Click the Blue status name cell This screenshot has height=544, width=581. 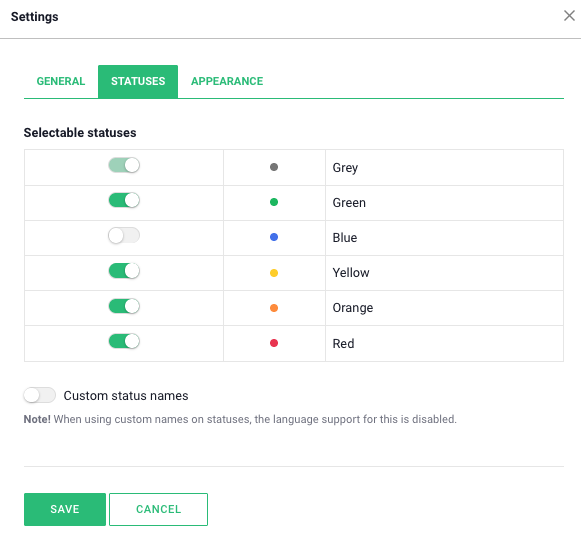pos(444,238)
